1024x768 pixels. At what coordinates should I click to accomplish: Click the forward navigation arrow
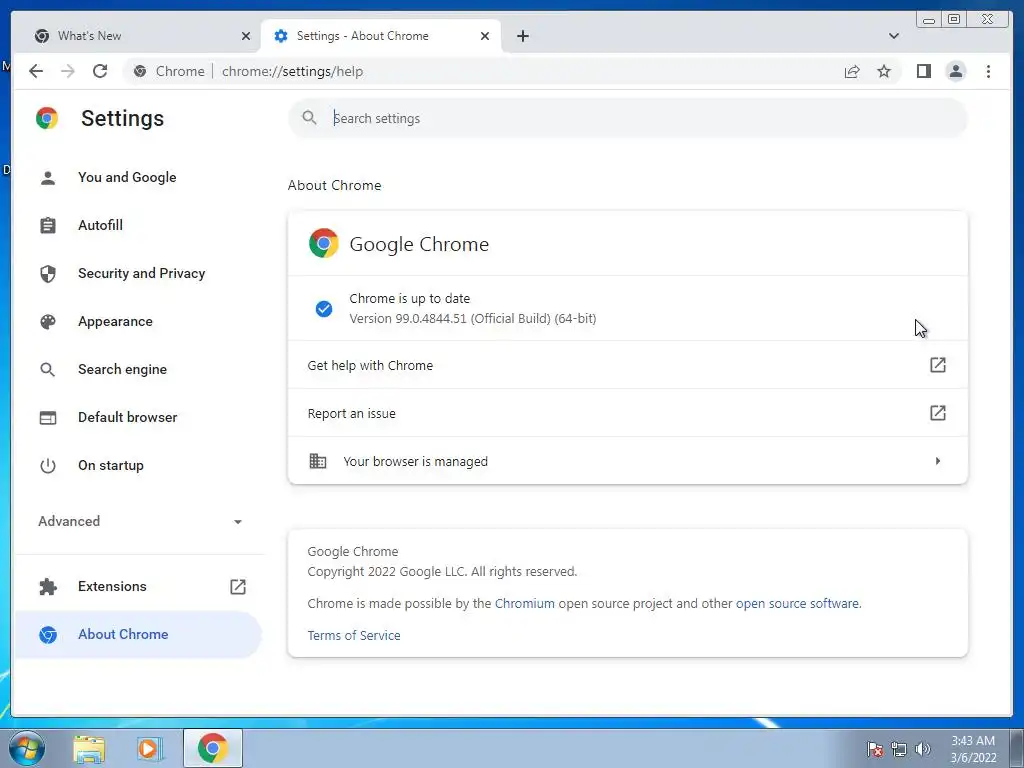click(x=68, y=71)
